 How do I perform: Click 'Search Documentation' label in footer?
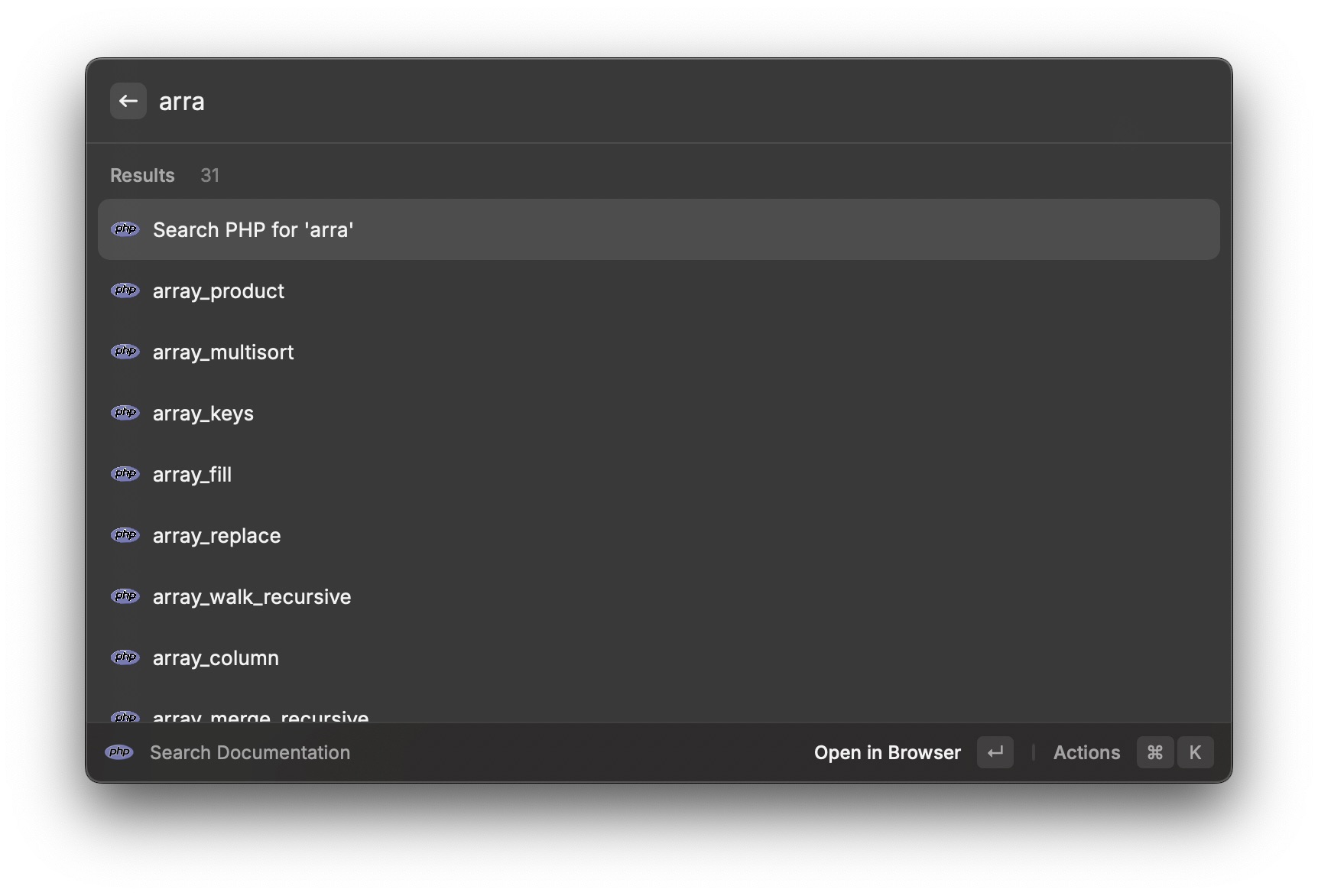click(x=250, y=753)
